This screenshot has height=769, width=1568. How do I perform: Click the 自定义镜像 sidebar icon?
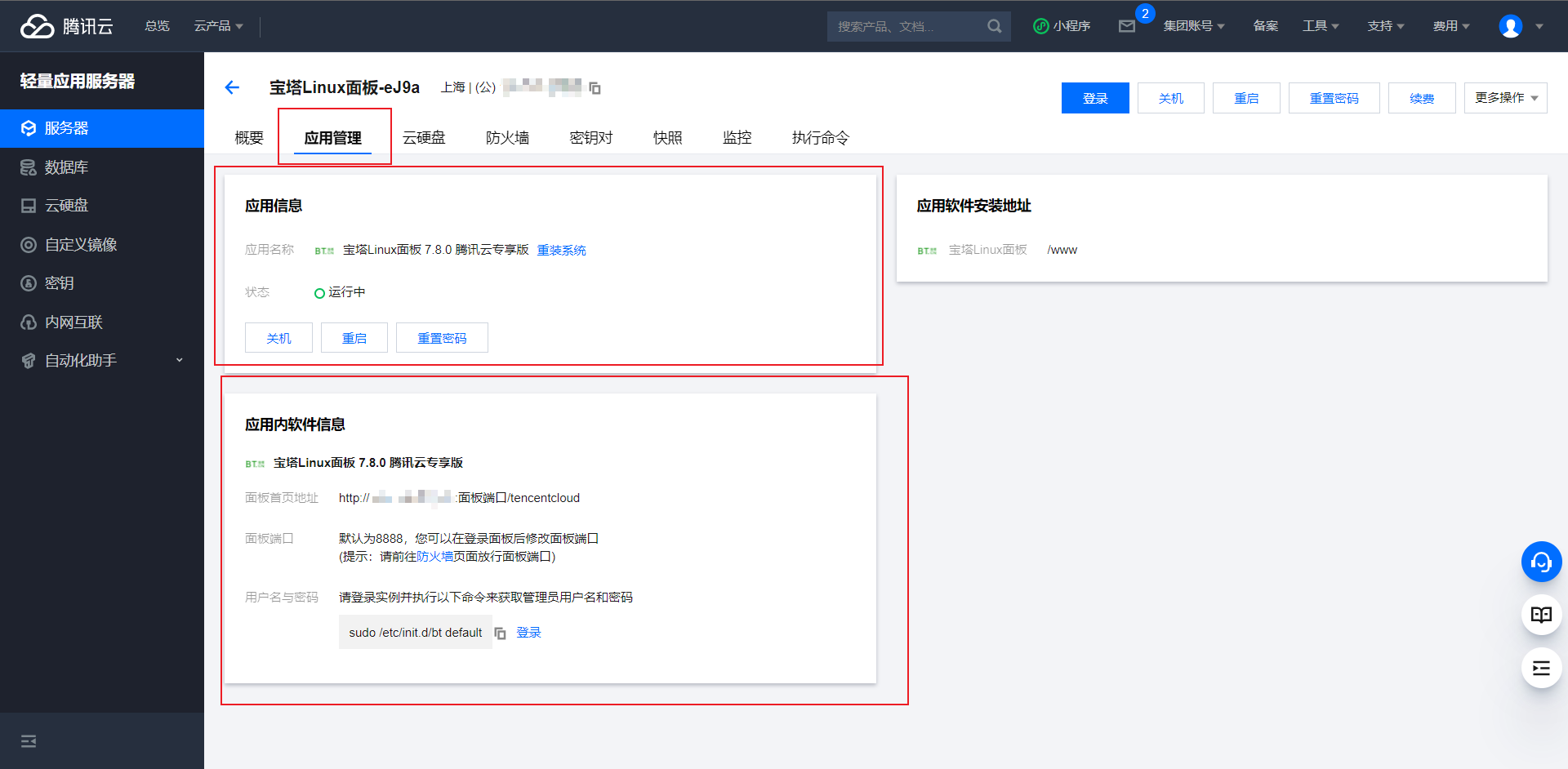click(29, 245)
